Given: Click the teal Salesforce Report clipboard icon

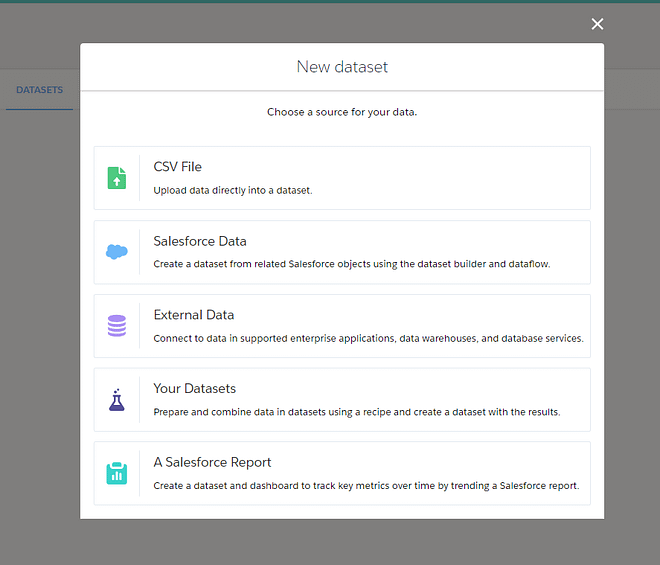Looking at the screenshot, I should pos(117,473).
